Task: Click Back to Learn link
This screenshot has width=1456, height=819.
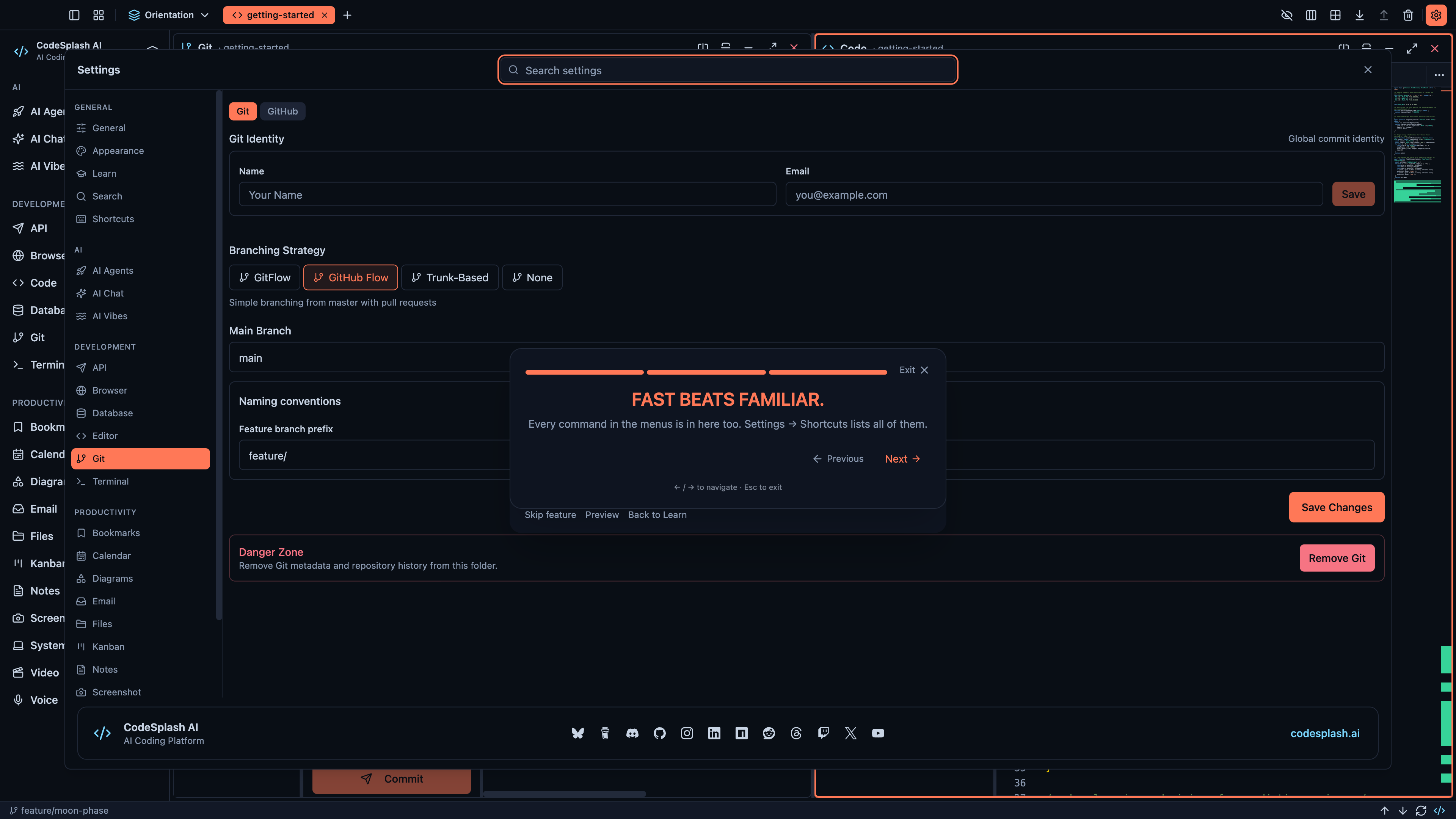Action: (x=657, y=515)
